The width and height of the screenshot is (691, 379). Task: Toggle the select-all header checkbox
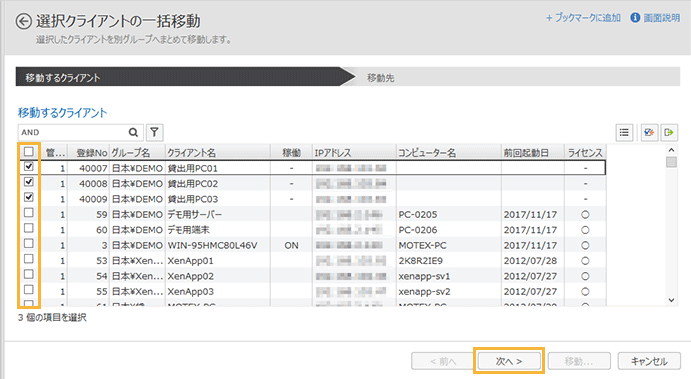(x=29, y=152)
